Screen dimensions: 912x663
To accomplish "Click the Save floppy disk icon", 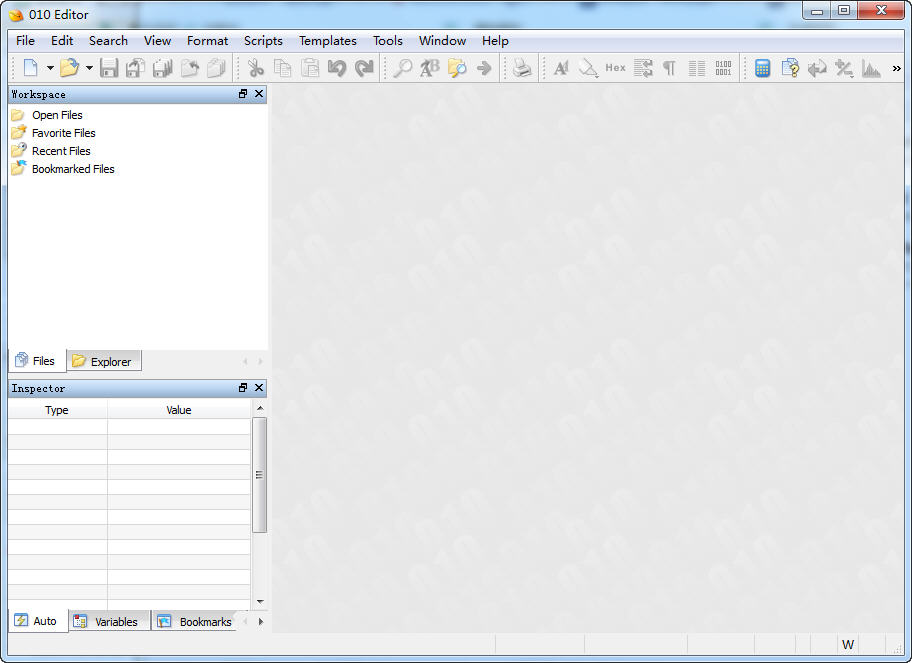I will 109,68.
